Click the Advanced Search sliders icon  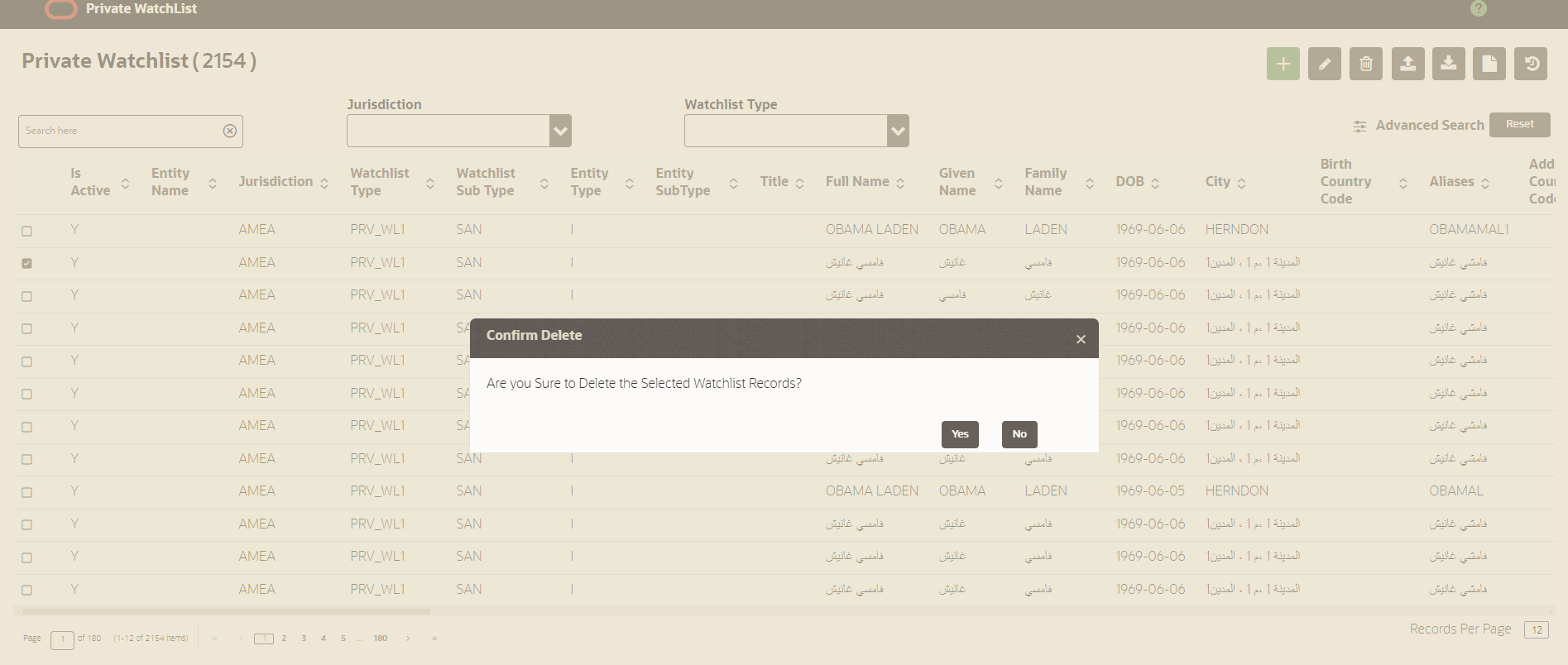coord(1359,126)
